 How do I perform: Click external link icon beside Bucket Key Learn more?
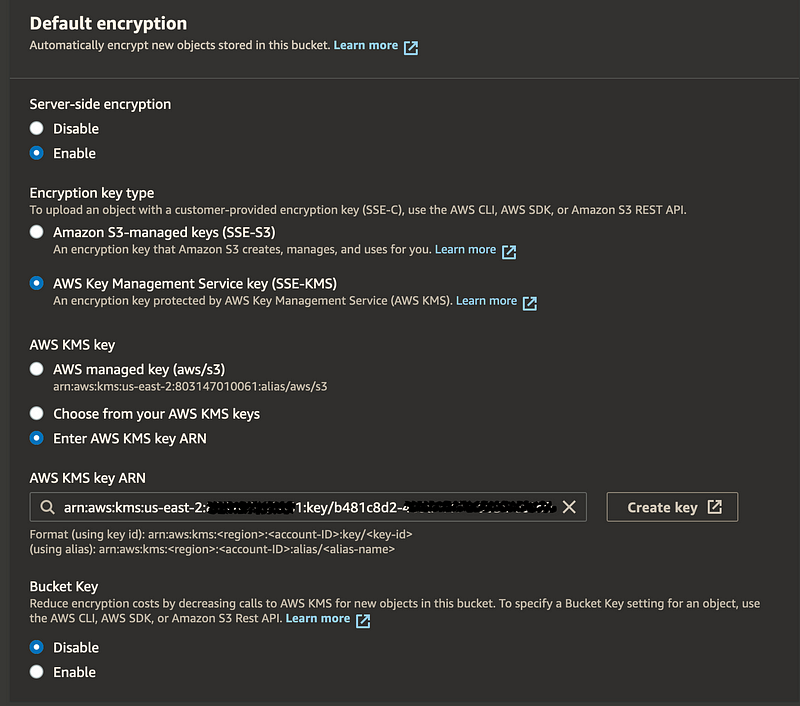coord(363,621)
